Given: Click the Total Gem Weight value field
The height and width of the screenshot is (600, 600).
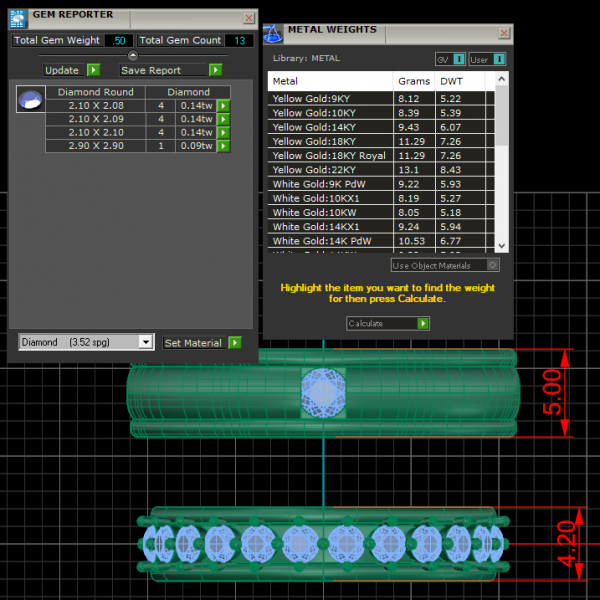Looking at the screenshot, I should (119, 41).
